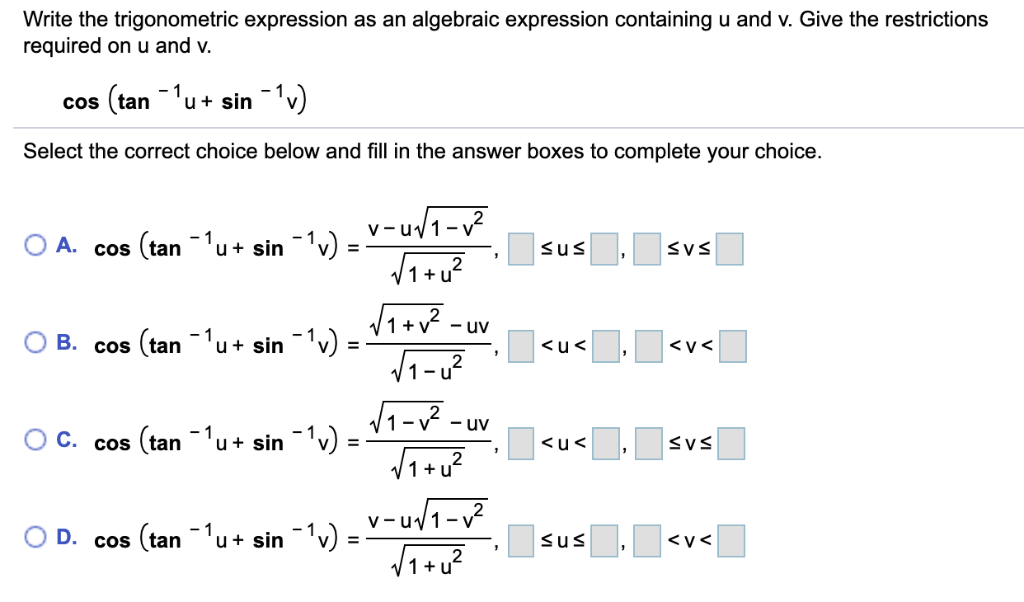Click choice B's upper u bound box
Viewport: 1024px width, 602px height.
[603, 345]
